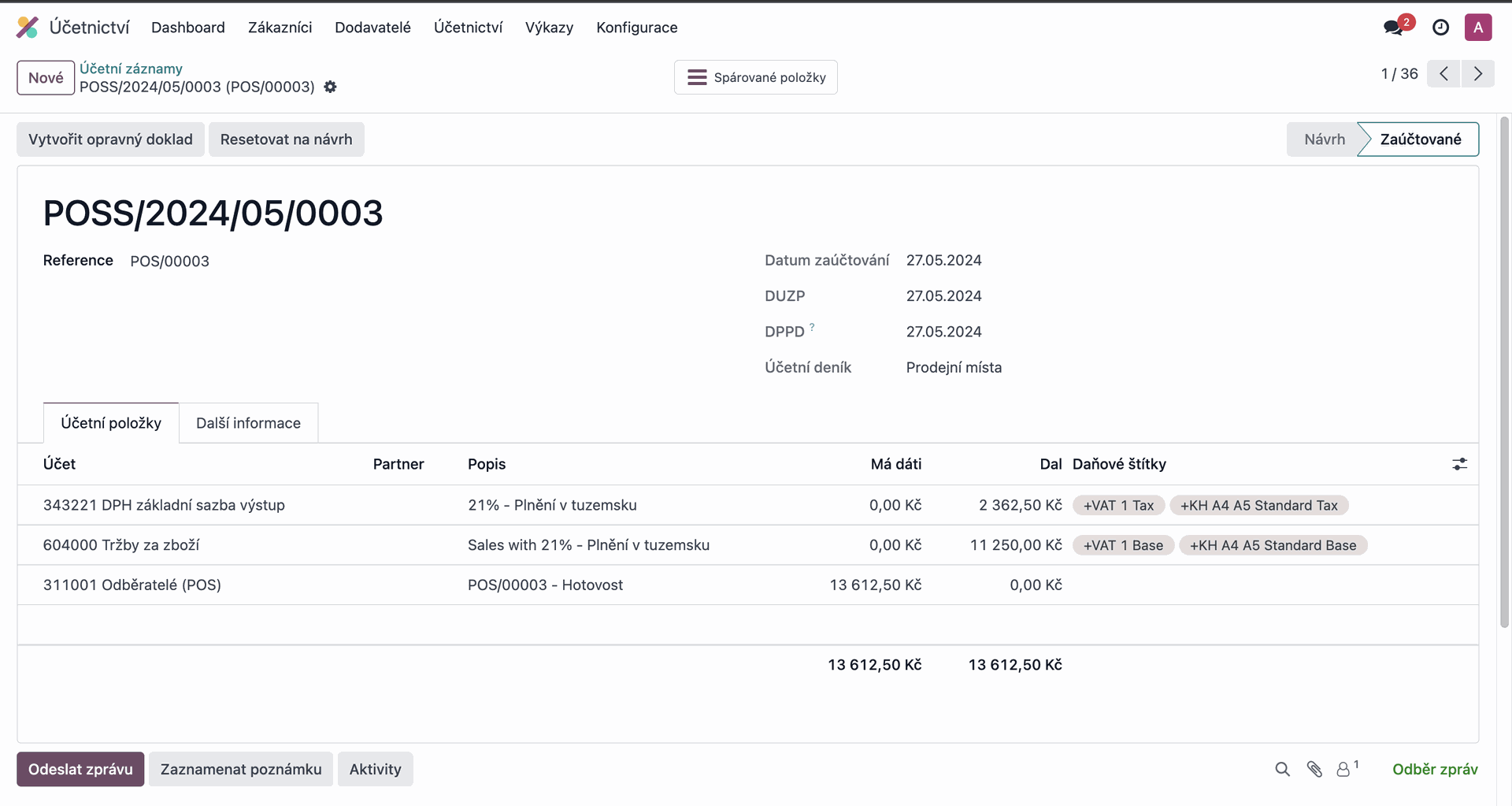Screen dimensions: 1512x806
Task: Click the POSS/2024/05/0003 record title
Action: click(213, 213)
